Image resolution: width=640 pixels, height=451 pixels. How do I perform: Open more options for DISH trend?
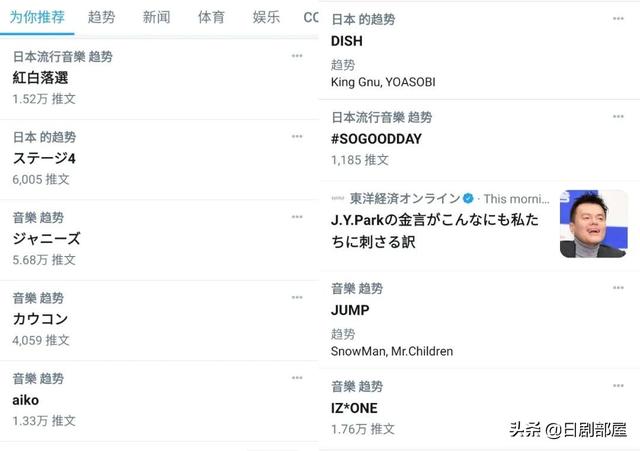pyautogui.click(x=618, y=18)
